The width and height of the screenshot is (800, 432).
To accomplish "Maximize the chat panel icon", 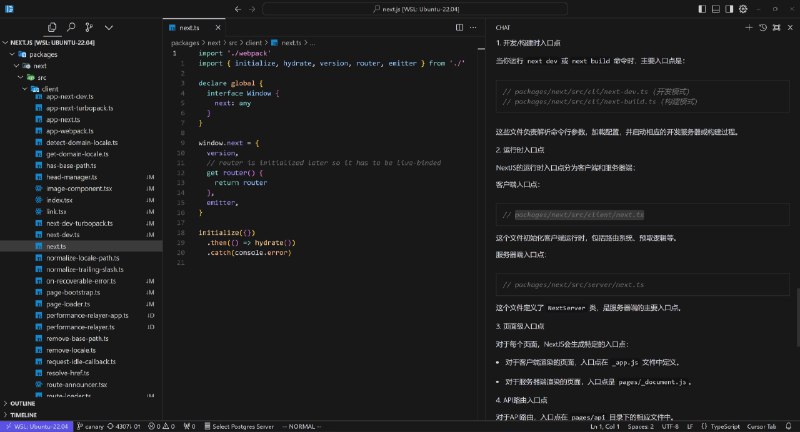I will tap(777, 28).
